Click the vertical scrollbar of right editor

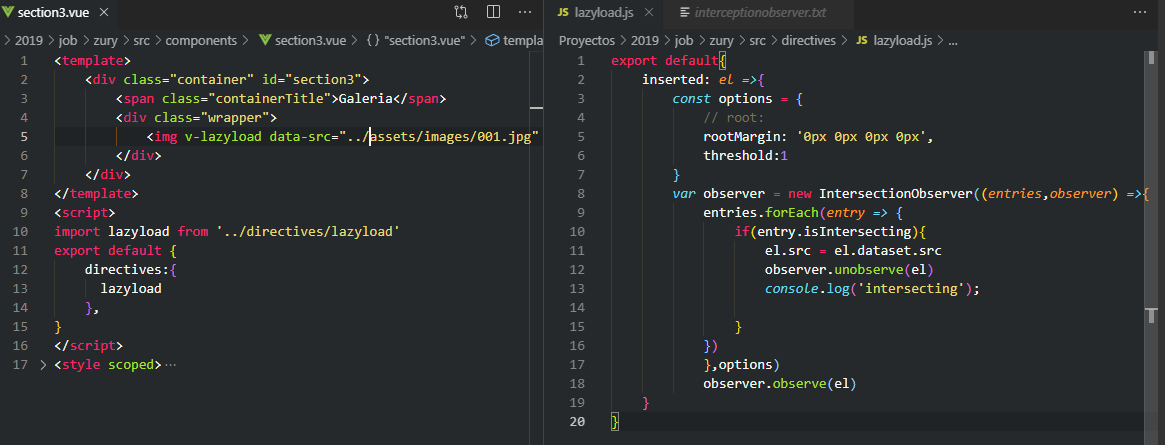pyautogui.click(x=1152, y=238)
